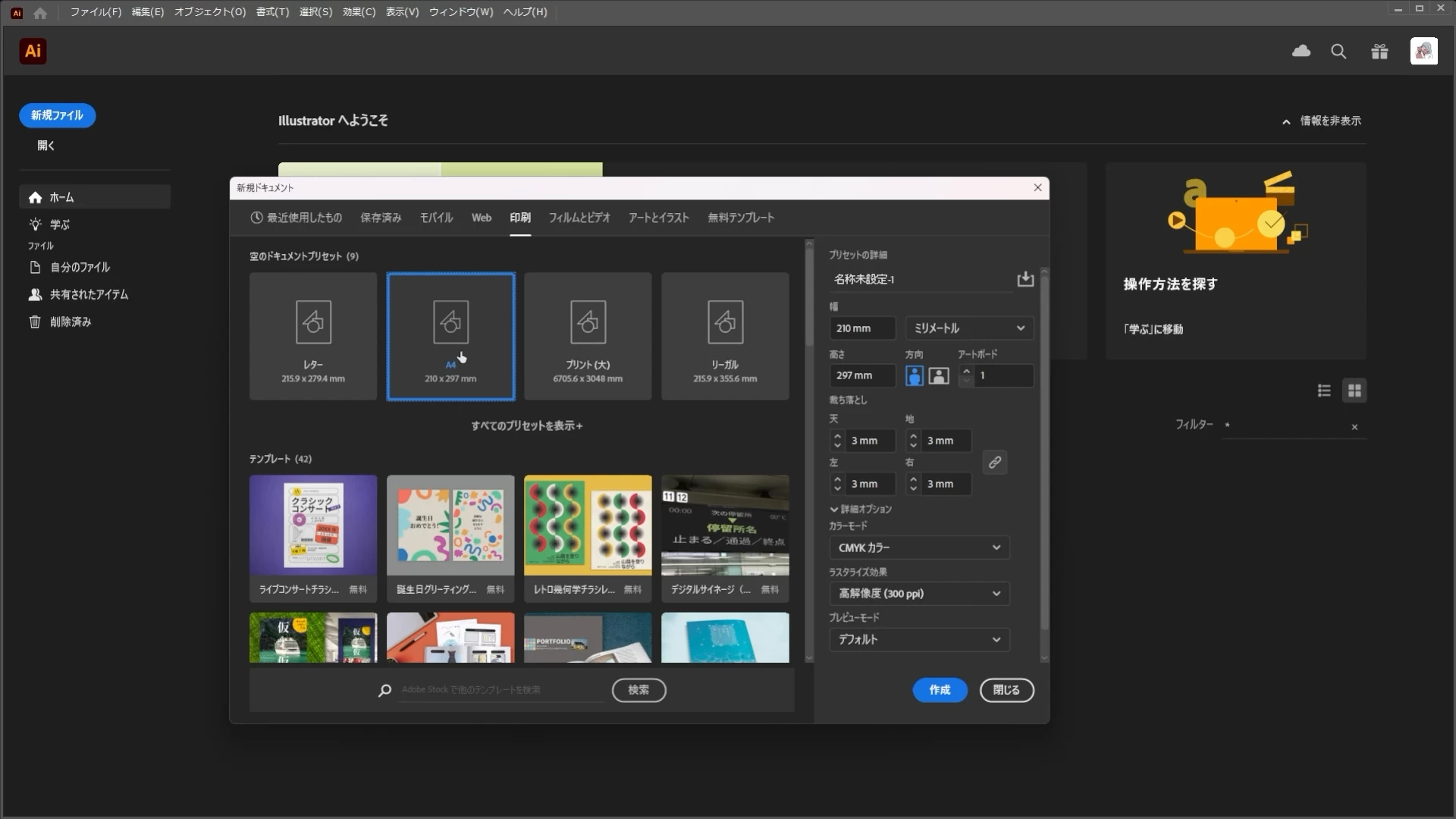Screen dimensions: 1456x819
Task: Click the Illustrator home icon in menu bar
Action: (40, 12)
